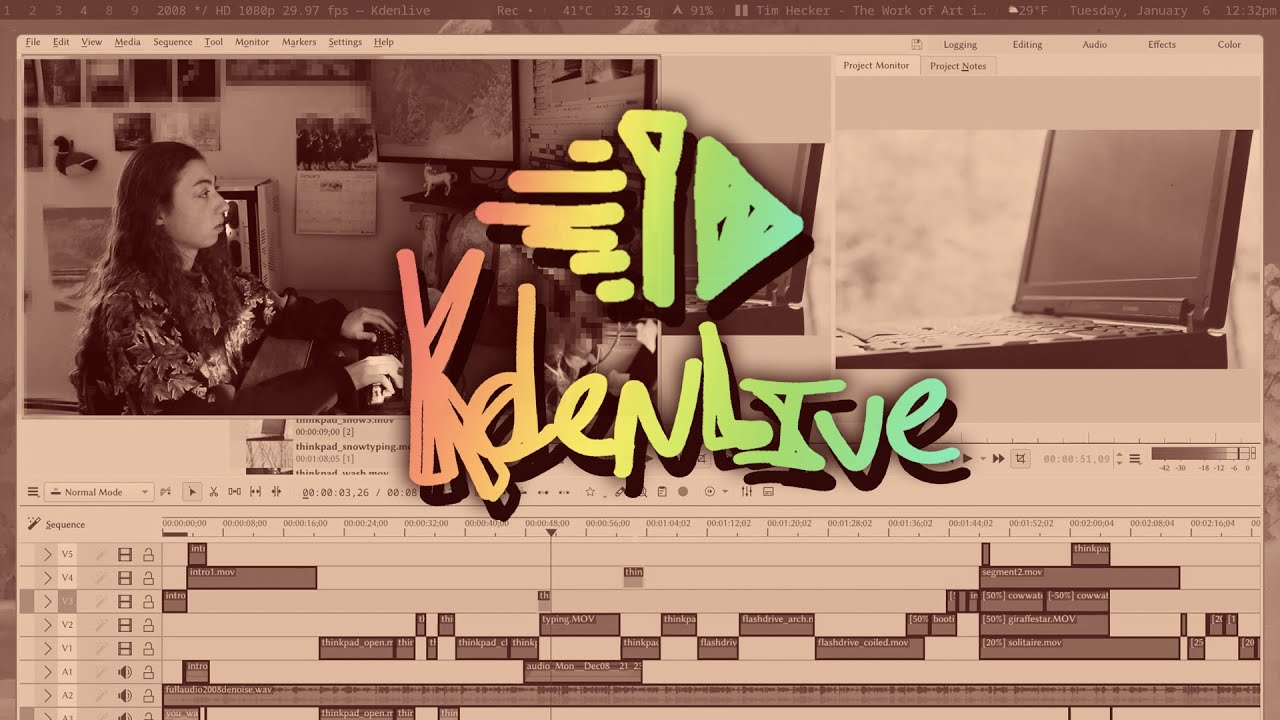
Task: Switch to the Editing workspace layout
Action: pyautogui.click(x=1027, y=45)
